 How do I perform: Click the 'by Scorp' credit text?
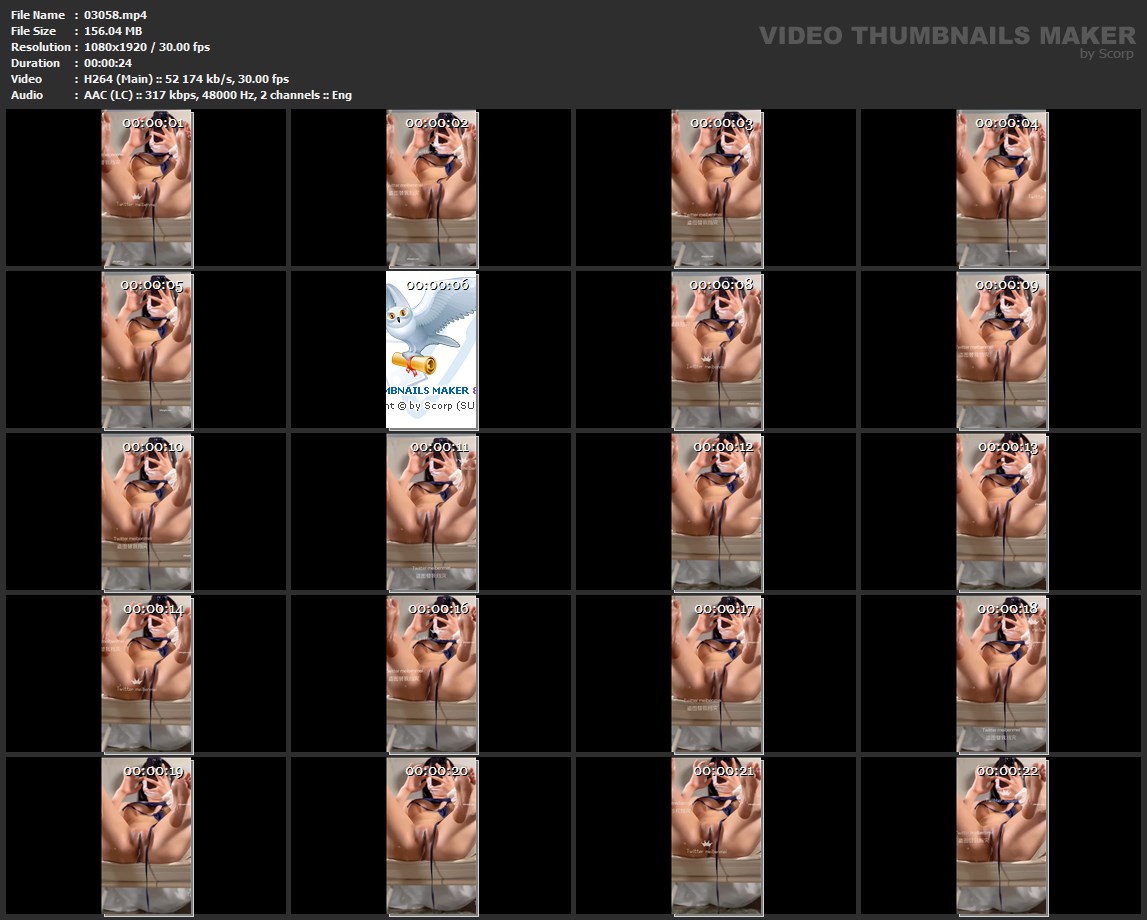tap(1106, 54)
